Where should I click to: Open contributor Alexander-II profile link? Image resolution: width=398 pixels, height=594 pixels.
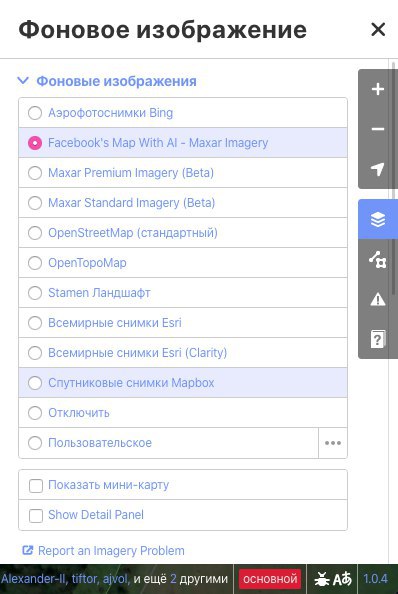coord(34,579)
